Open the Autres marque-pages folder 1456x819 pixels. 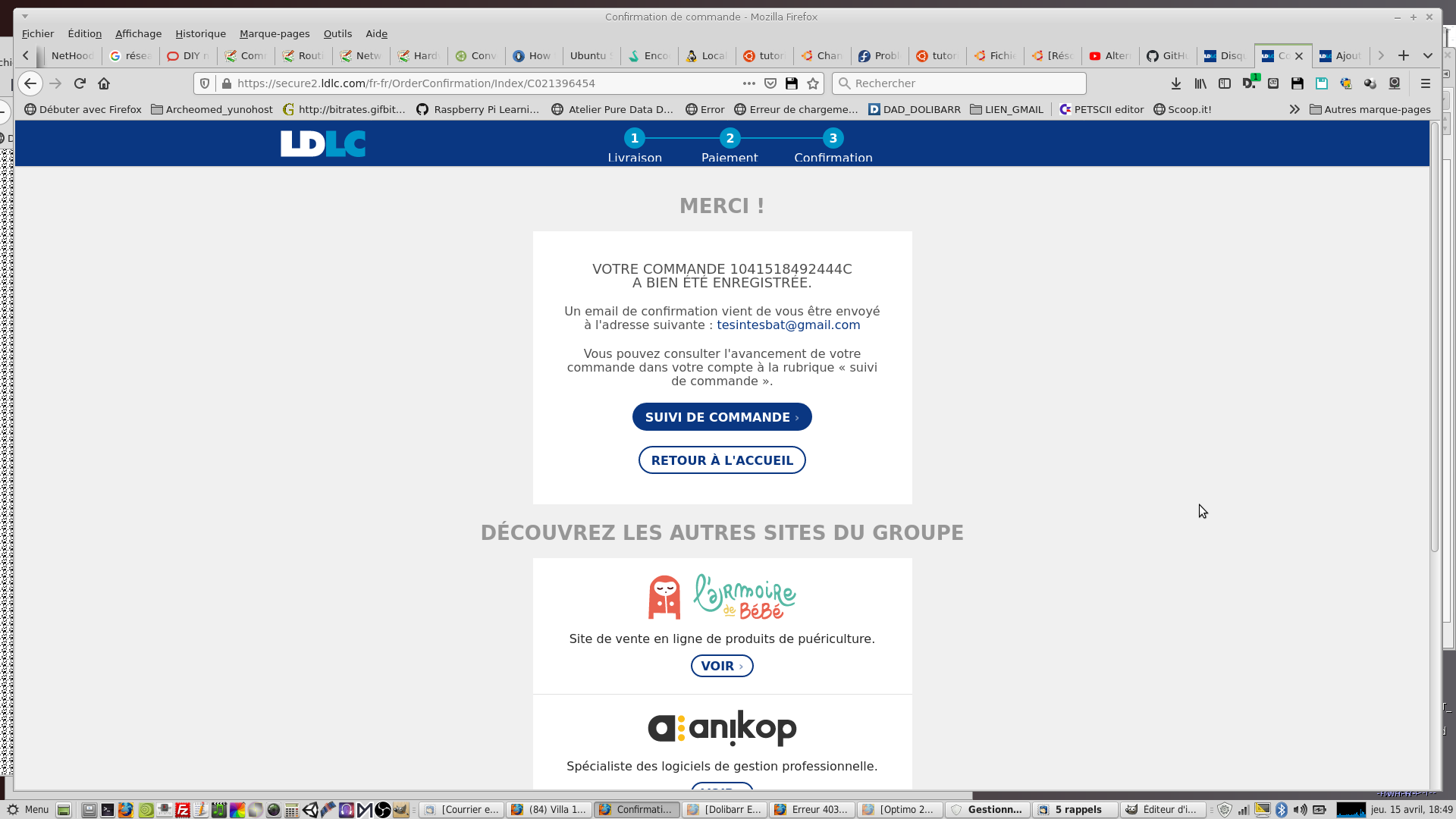pyautogui.click(x=1370, y=109)
